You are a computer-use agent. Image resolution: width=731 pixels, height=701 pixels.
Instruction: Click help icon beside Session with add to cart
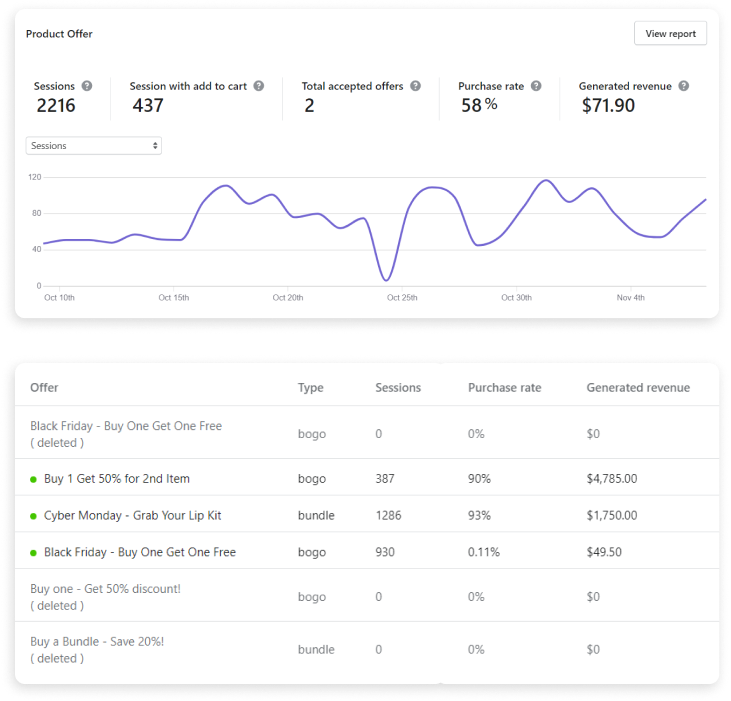(x=259, y=86)
